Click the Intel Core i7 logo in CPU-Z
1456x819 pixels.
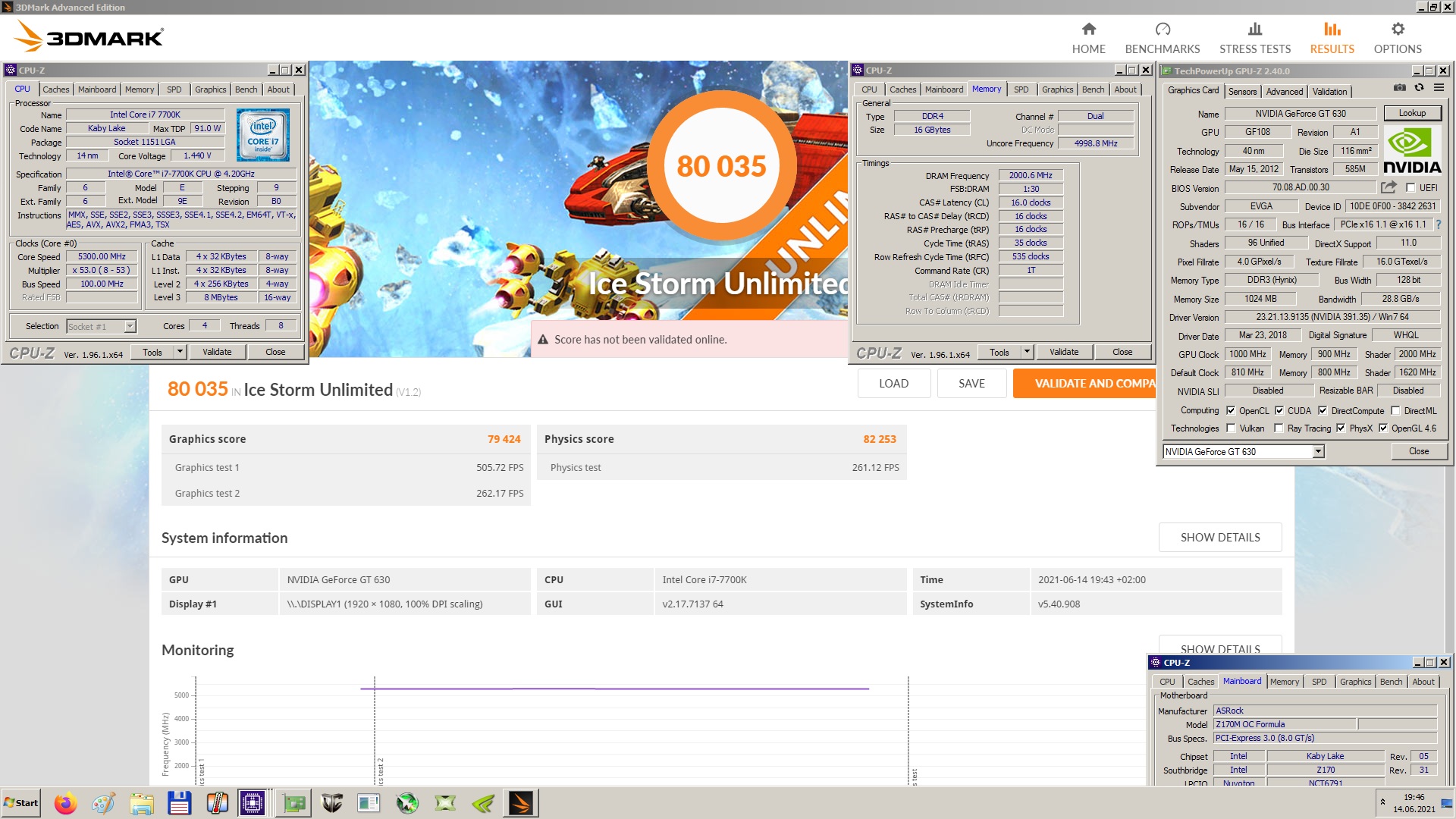[262, 135]
